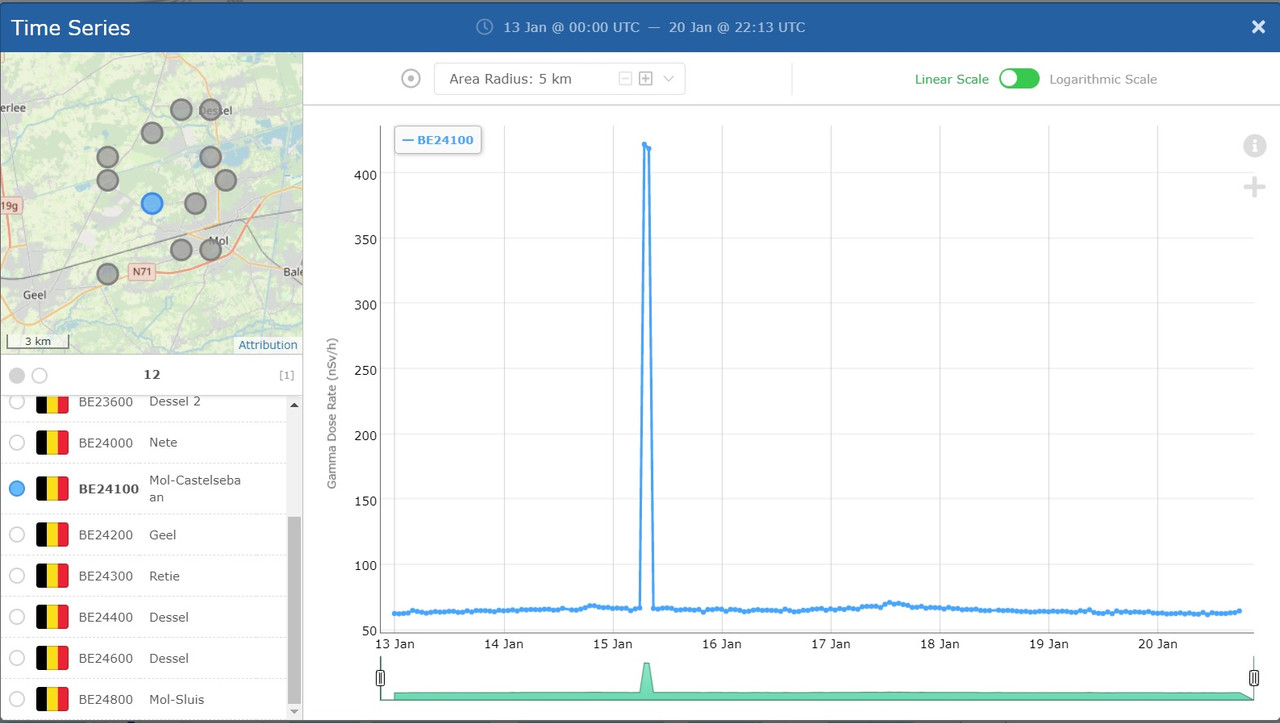Click the empty circle in the list header
The height and width of the screenshot is (723, 1280).
pyautogui.click(x=39, y=375)
